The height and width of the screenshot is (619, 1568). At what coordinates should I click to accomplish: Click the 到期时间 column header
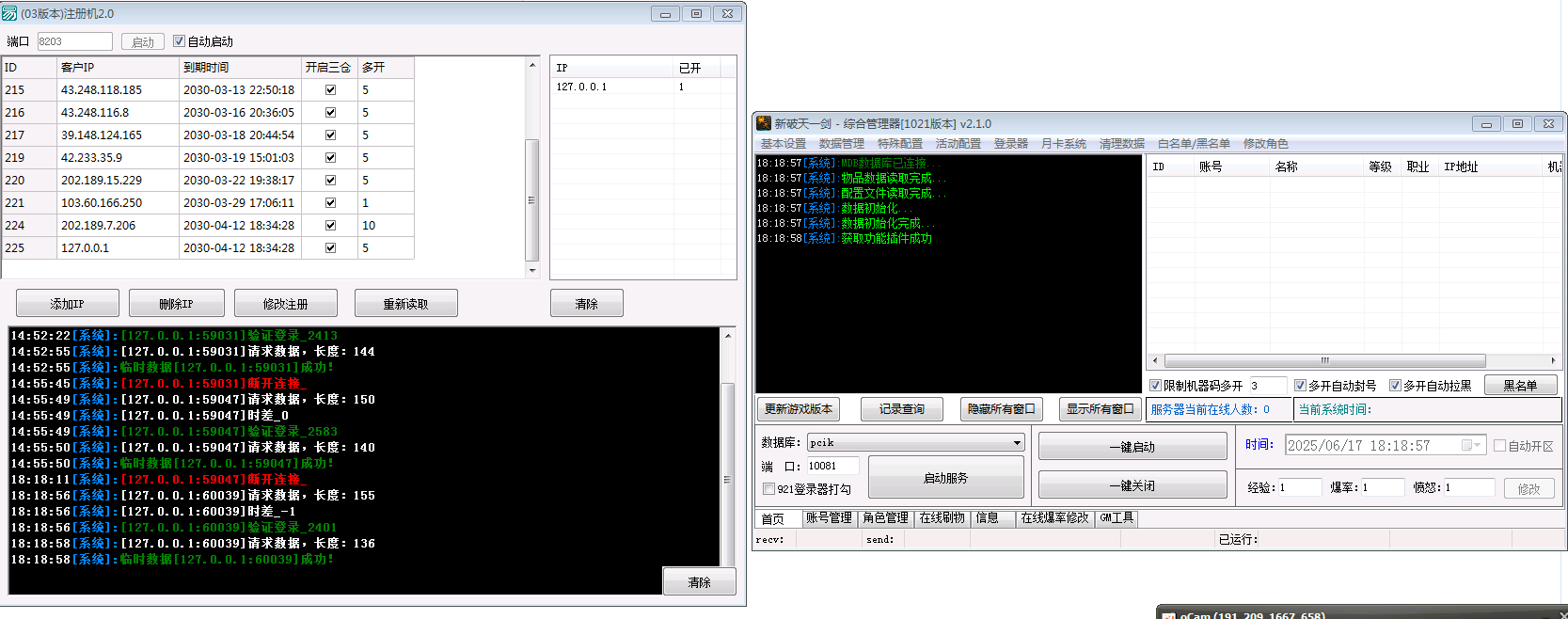point(240,68)
